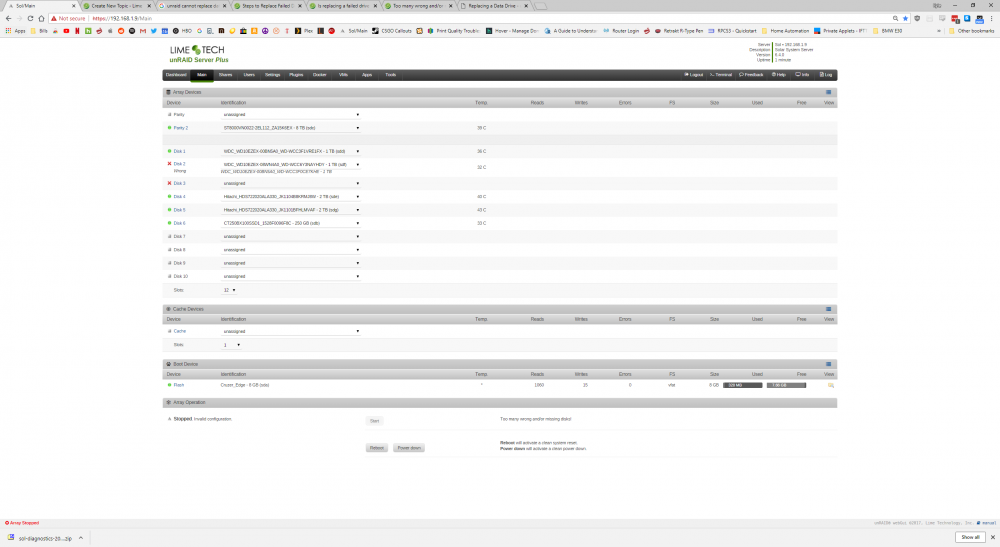Open the Chrome menu (three dots)
1000x547 pixels.
pos(992,18)
